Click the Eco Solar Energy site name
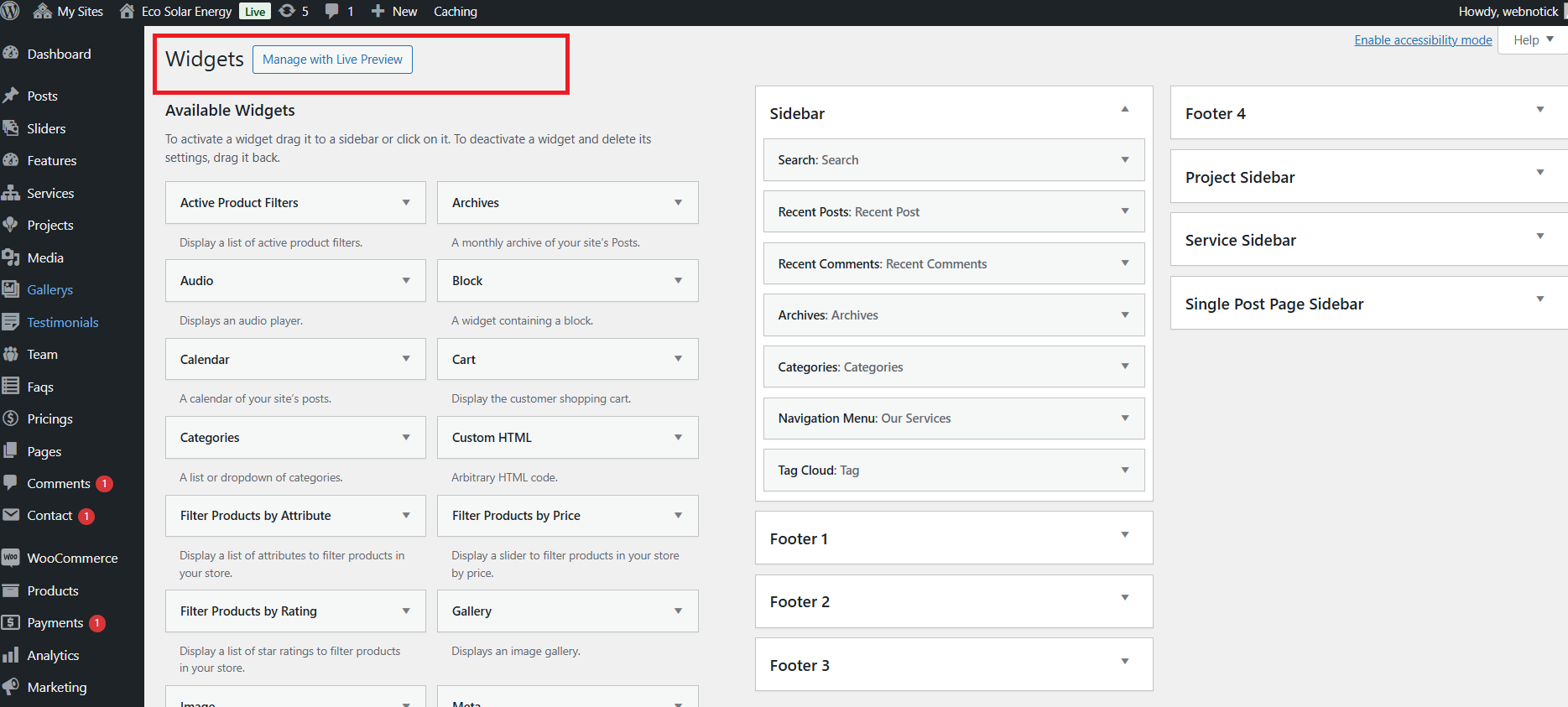Image resolution: width=1568 pixels, height=707 pixels. coord(186,11)
